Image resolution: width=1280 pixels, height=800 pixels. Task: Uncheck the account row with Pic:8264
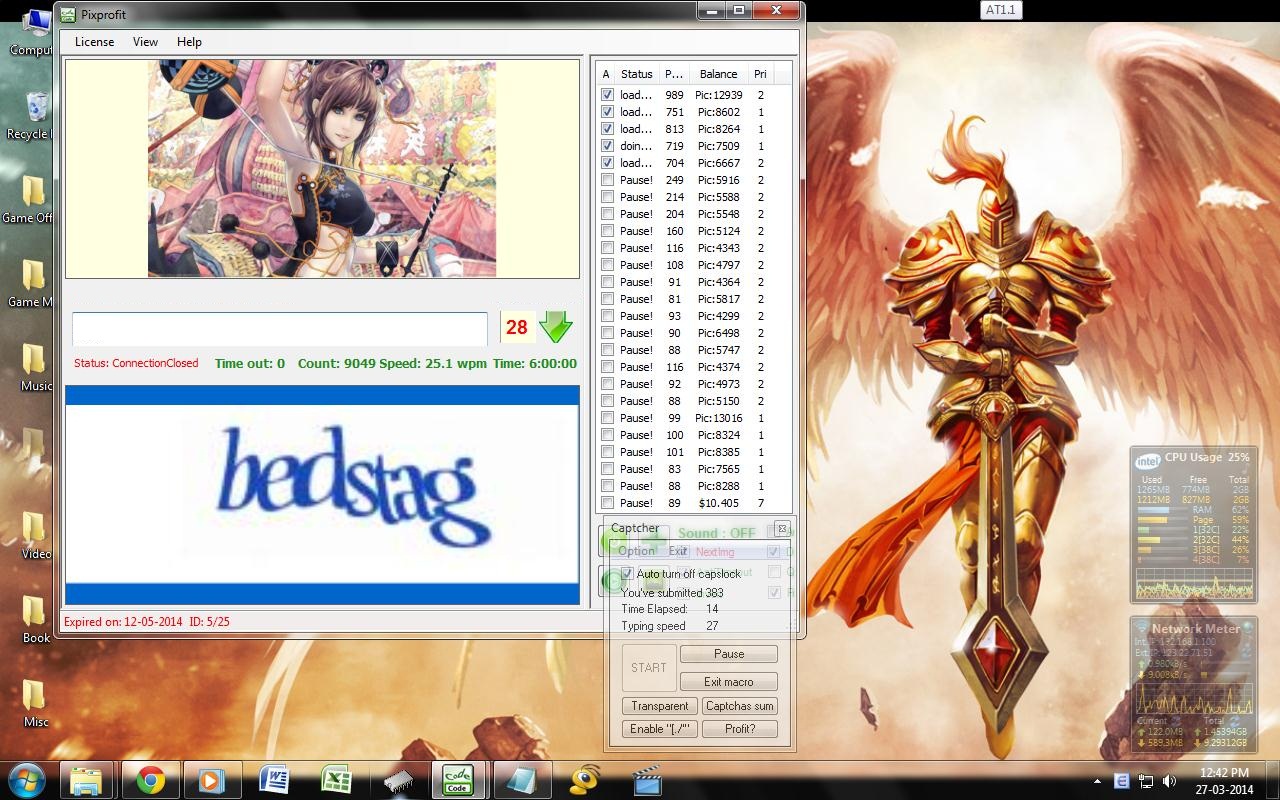tap(607, 129)
